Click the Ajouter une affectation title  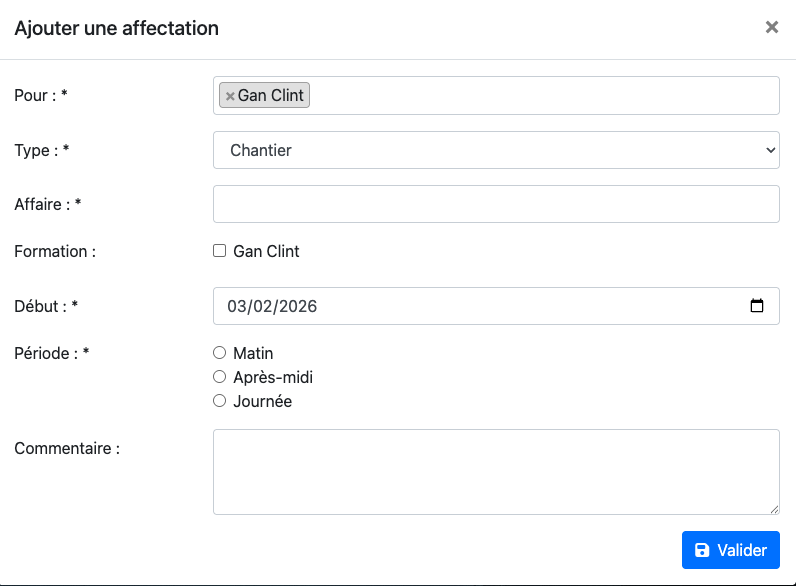116,28
